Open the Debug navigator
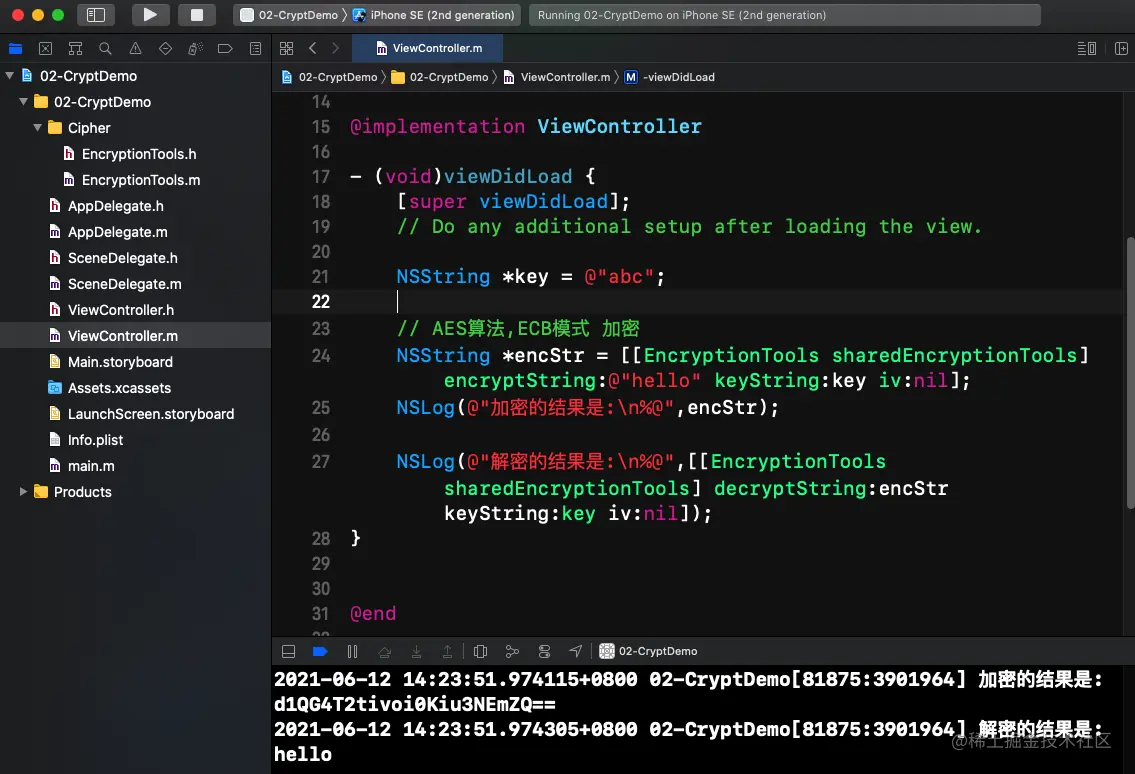 coord(195,49)
